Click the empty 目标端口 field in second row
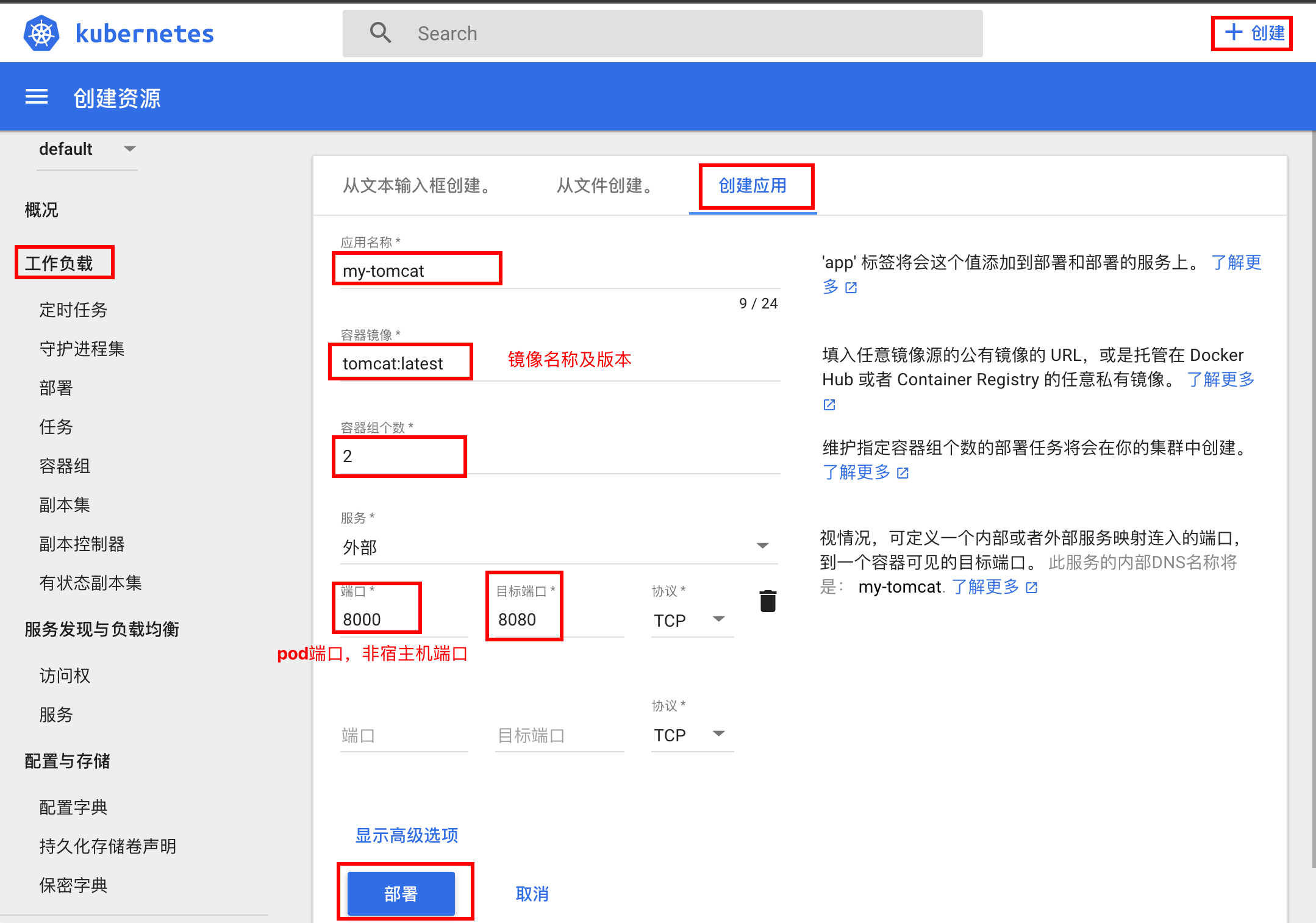This screenshot has height=923, width=1316. point(559,735)
